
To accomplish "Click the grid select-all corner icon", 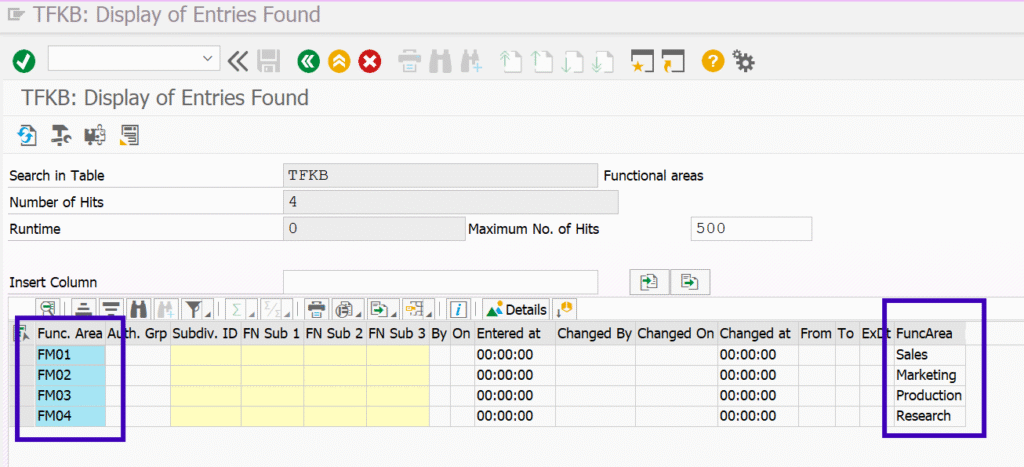I will 24,333.
